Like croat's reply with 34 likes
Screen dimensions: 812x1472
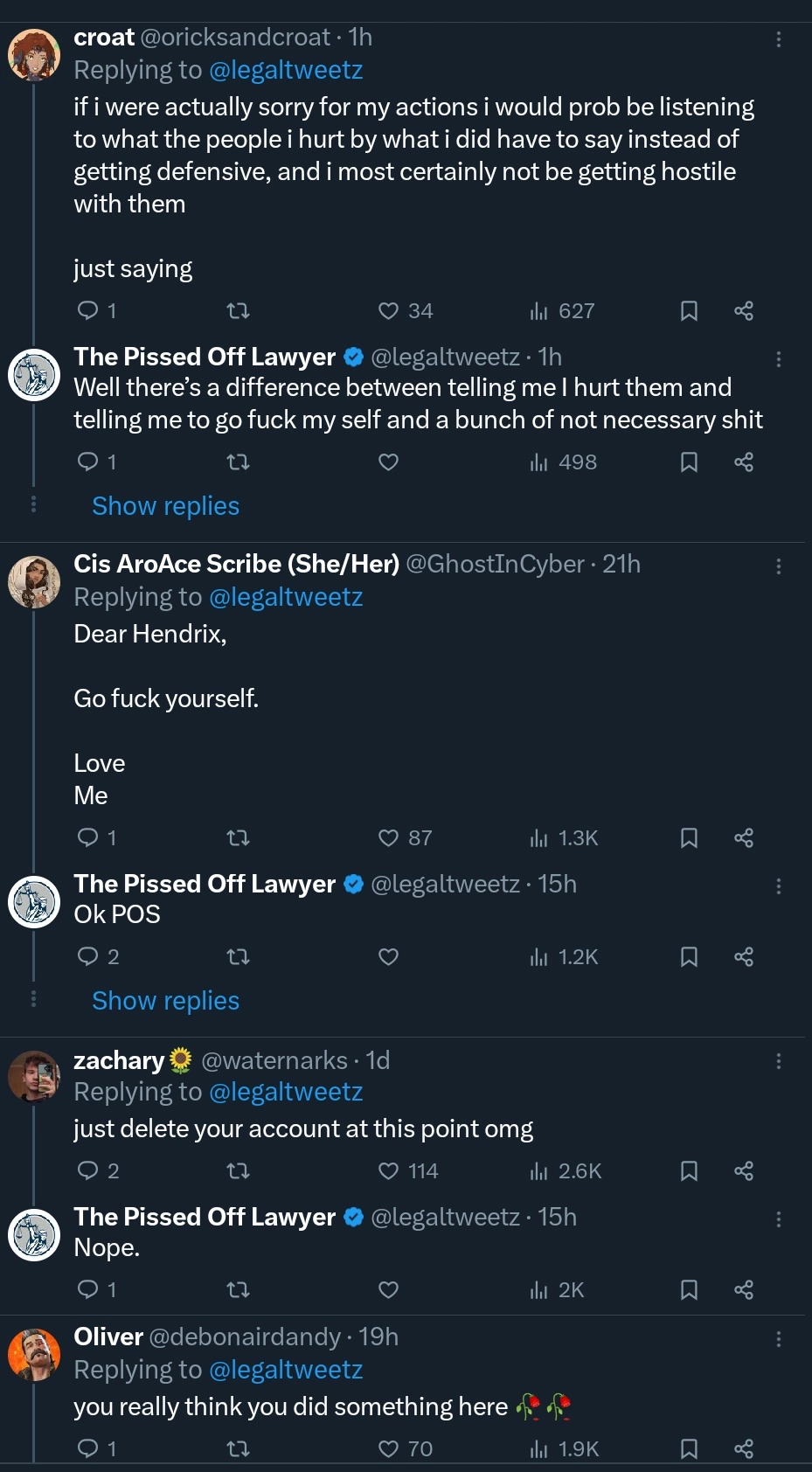tap(406, 311)
